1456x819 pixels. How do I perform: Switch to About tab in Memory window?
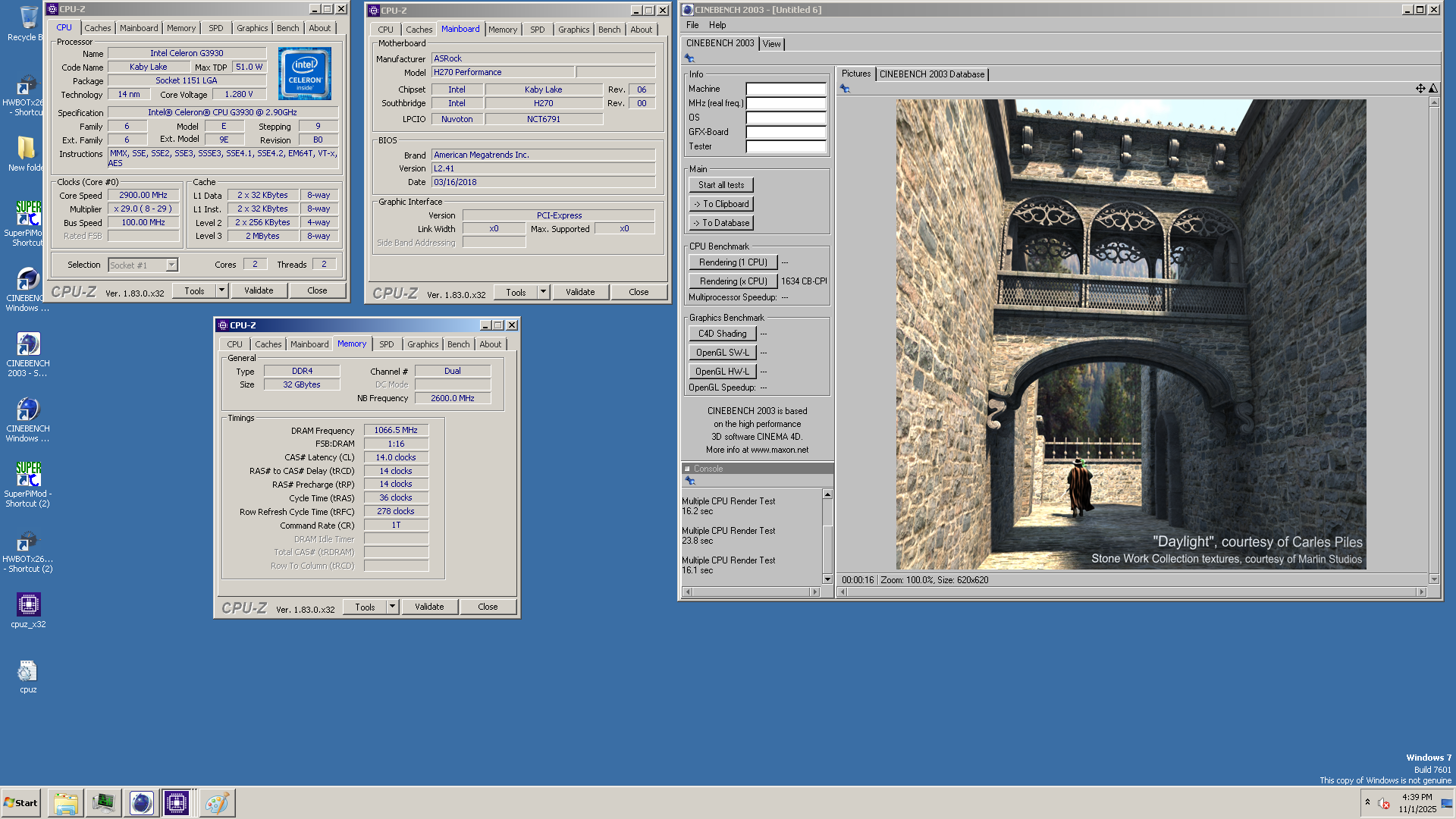[491, 344]
